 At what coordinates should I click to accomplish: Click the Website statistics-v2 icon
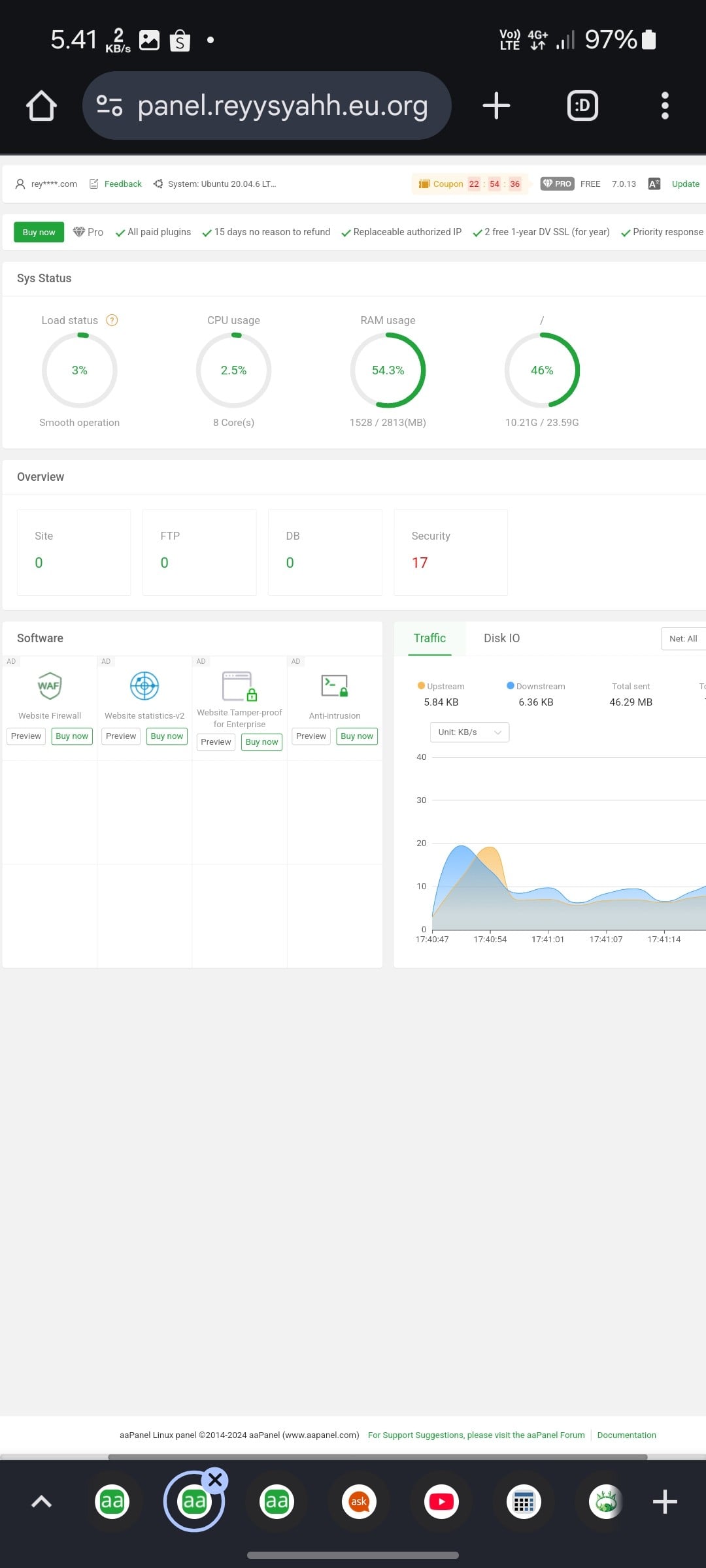point(144,686)
